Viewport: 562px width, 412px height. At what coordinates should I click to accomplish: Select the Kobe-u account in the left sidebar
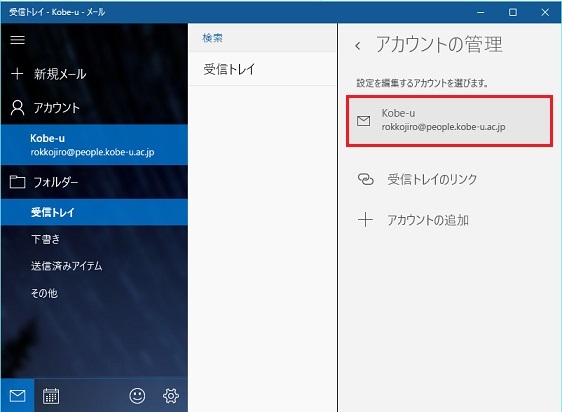coord(94,145)
